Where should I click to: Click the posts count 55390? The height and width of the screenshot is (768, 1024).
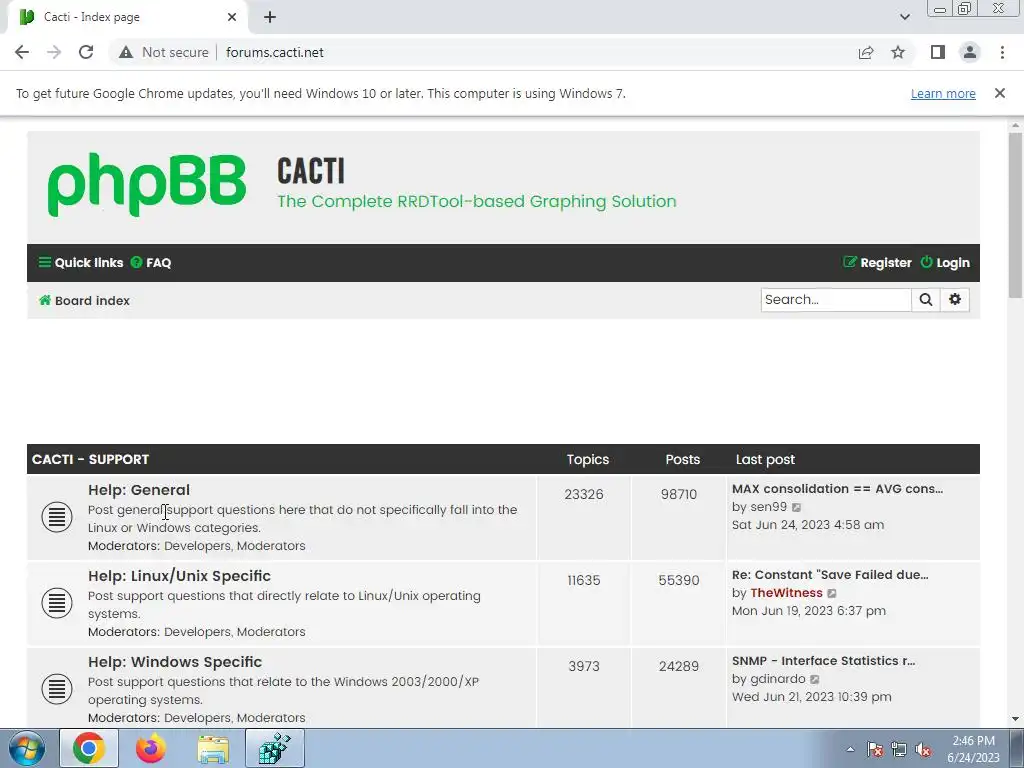(x=679, y=581)
